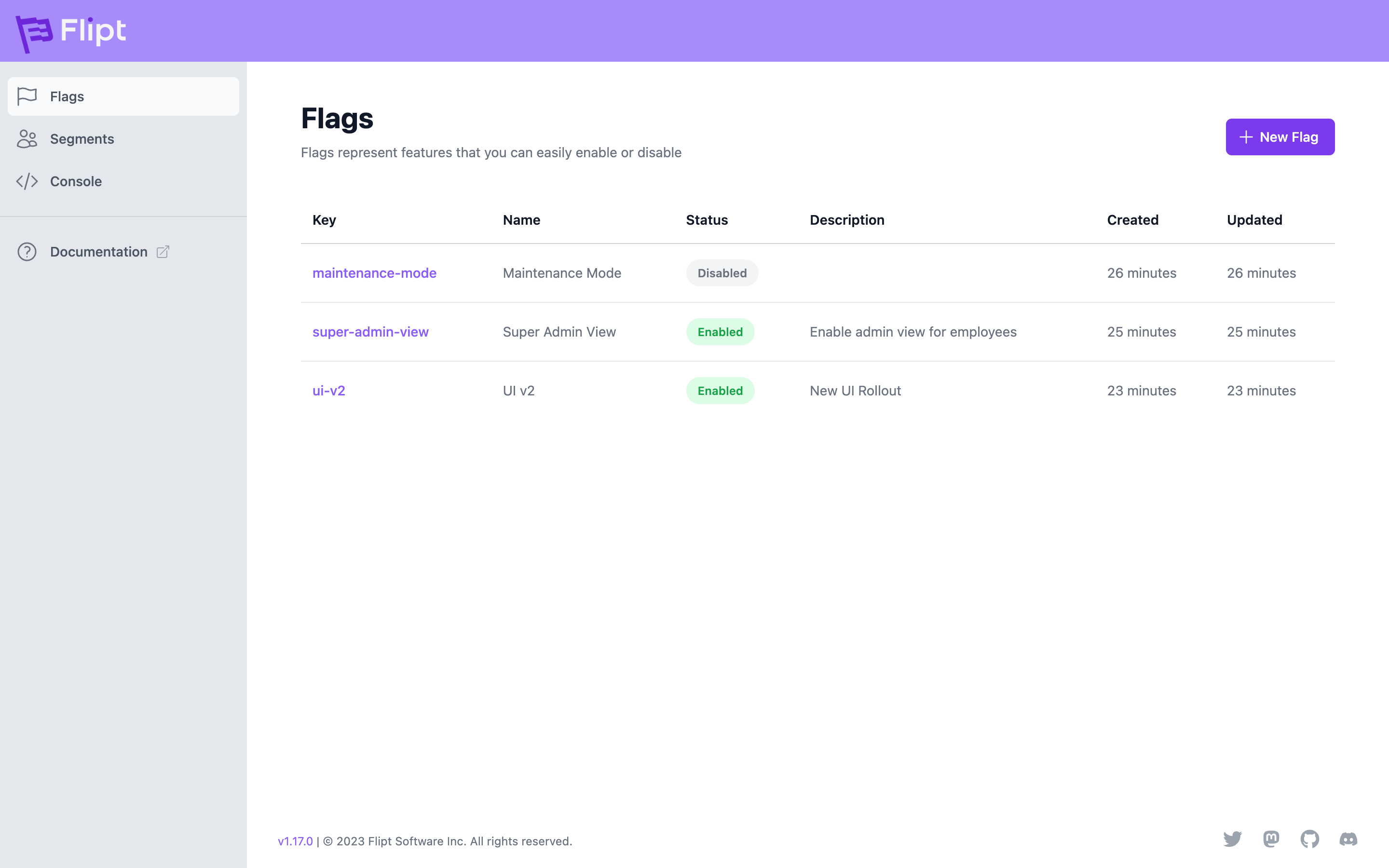Click Enabled badge for UI v2

point(720,391)
